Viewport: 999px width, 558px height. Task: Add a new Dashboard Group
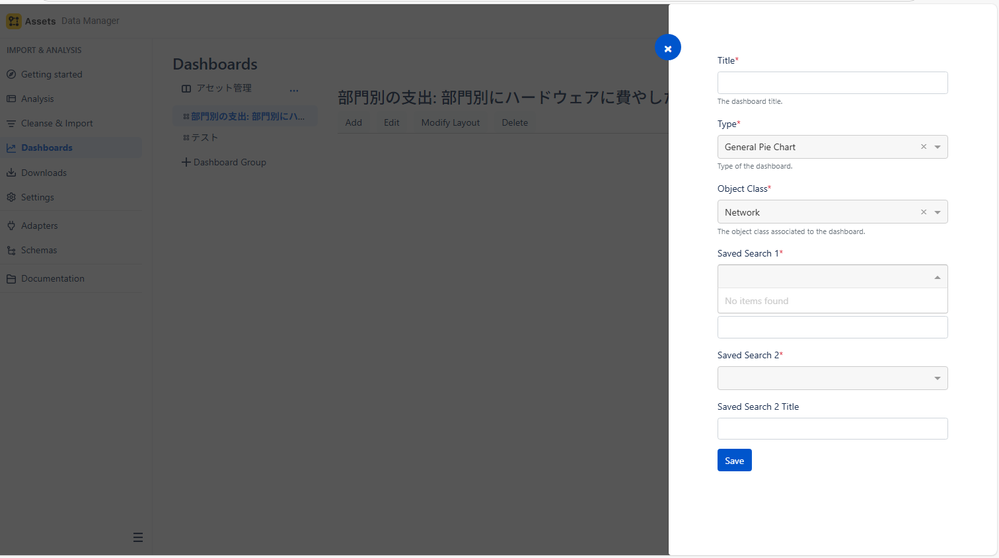224,162
